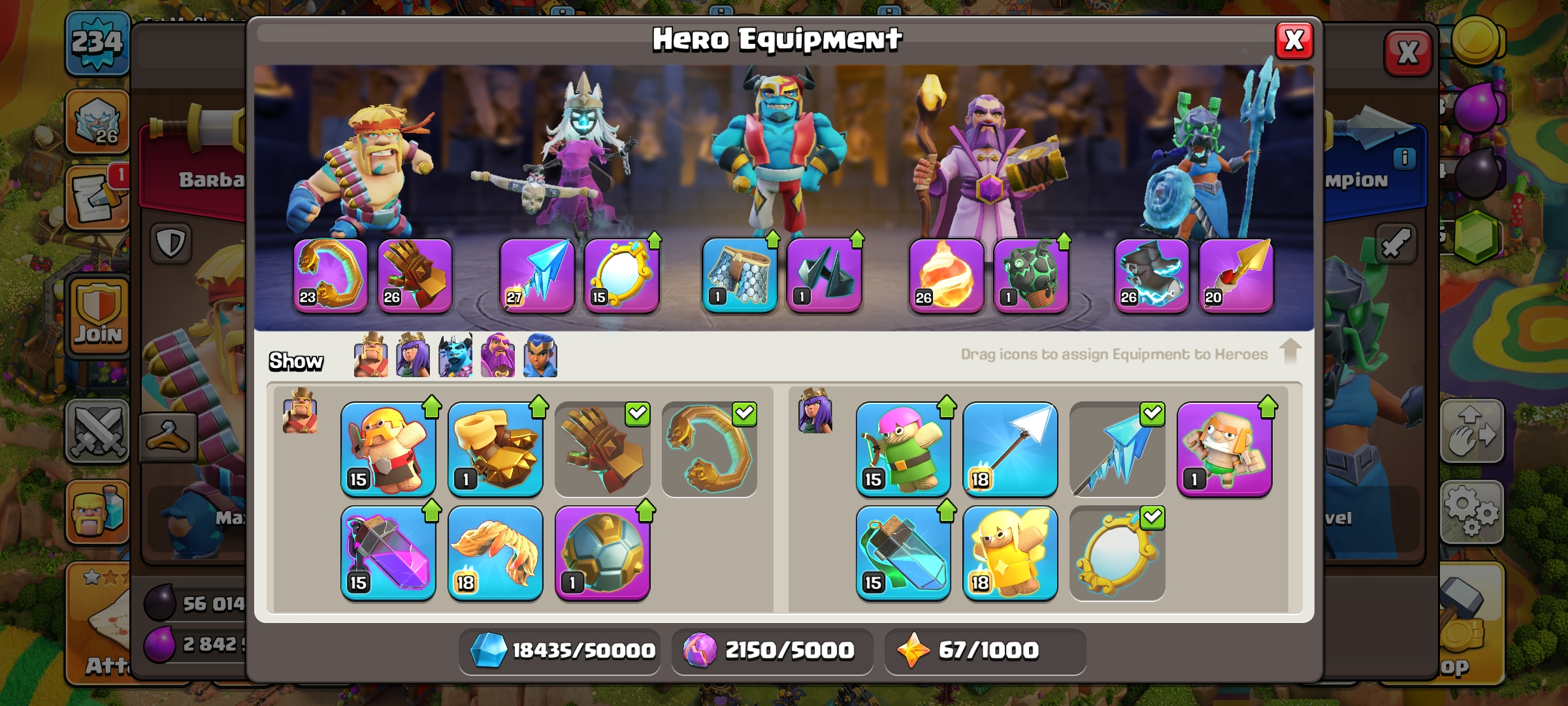Image resolution: width=1568 pixels, height=706 pixels.
Task: Close the Hero Equipment window
Action: (x=1294, y=41)
